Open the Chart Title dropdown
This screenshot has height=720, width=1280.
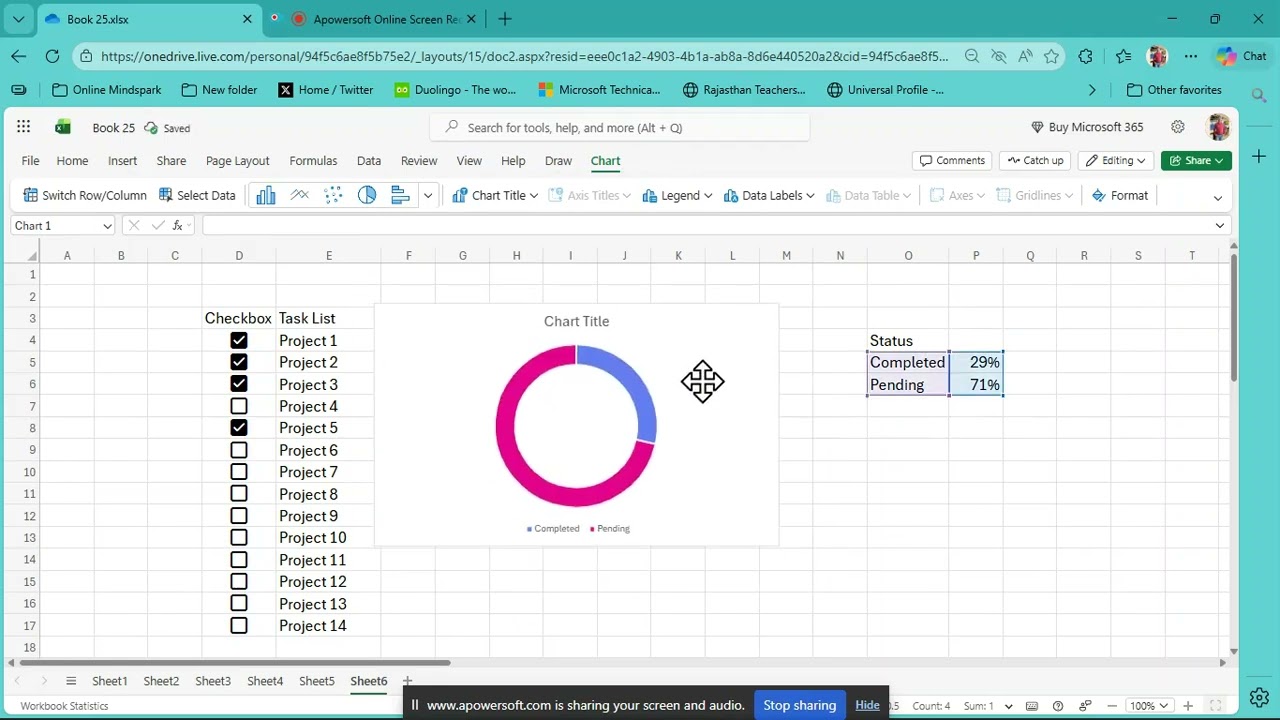coord(495,195)
